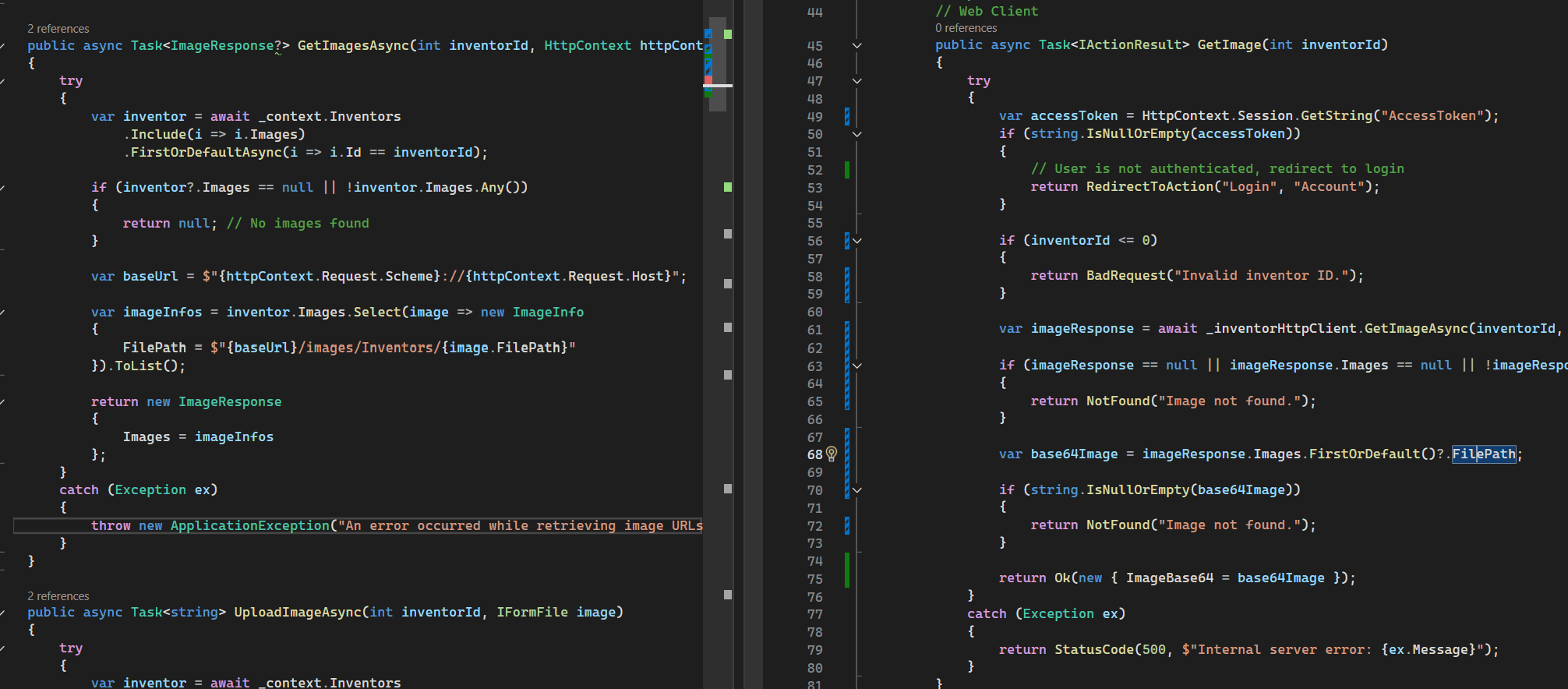The width and height of the screenshot is (1568, 689).
Task: Click the GetImage method name on line 45
Action: (1229, 44)
